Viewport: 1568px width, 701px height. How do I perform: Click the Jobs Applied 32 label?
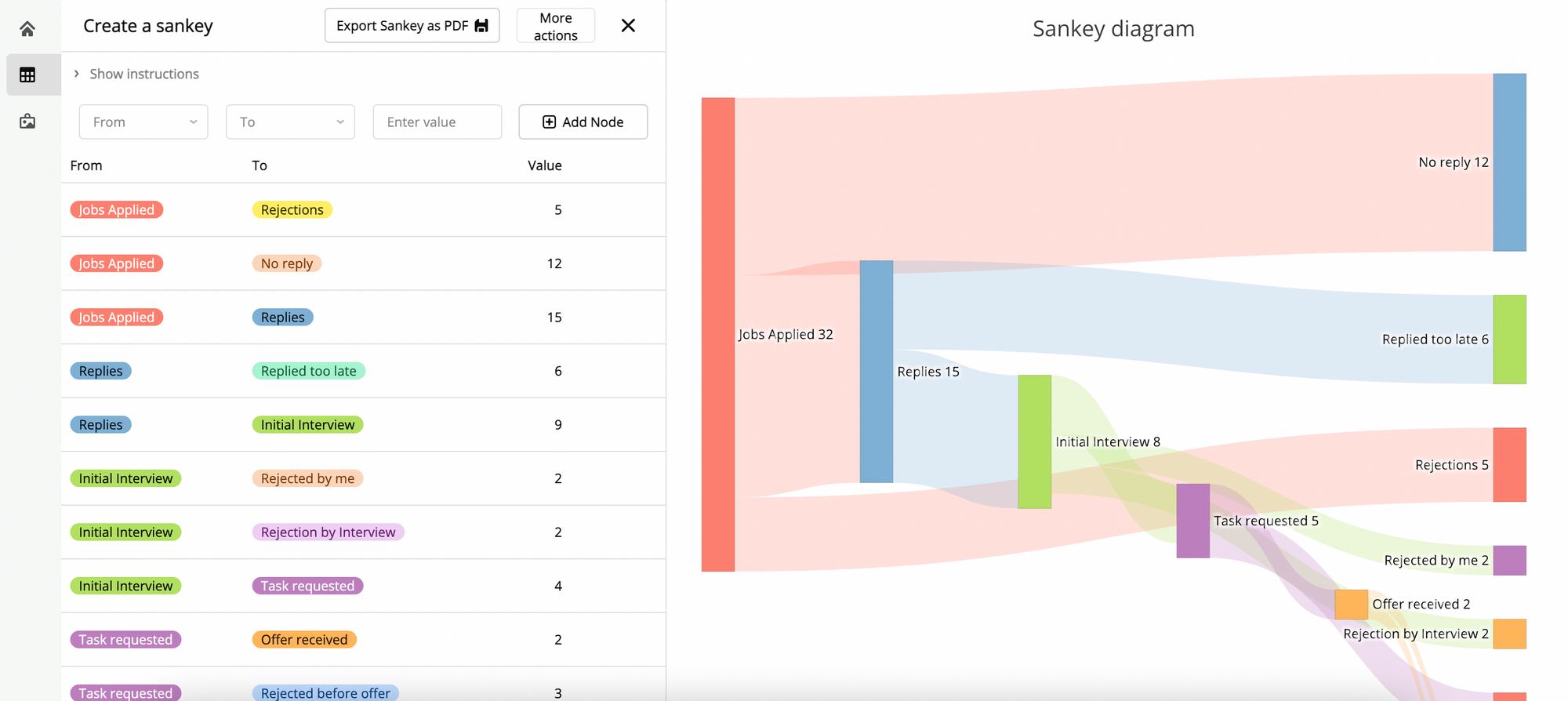point(786,335)
